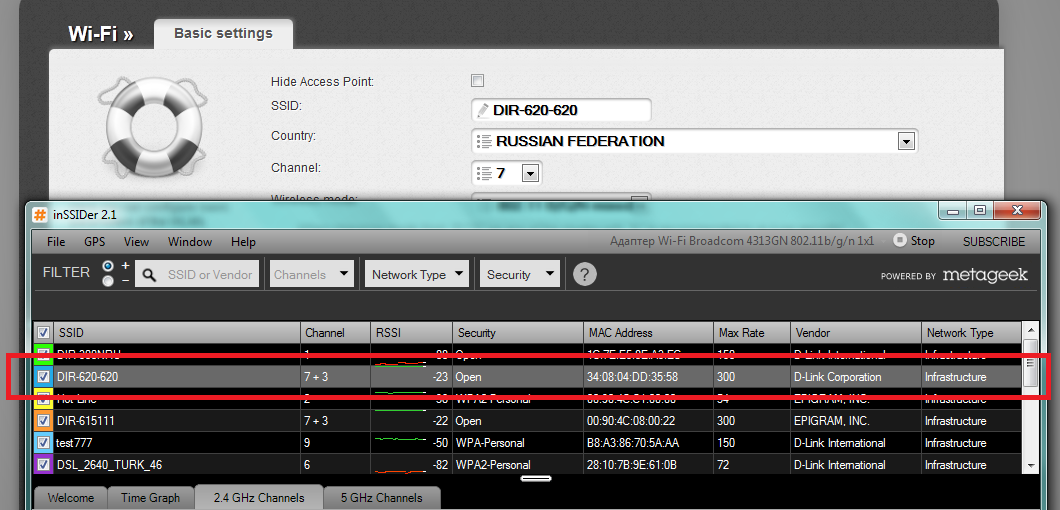Click the Stop scanning button
This screenshot has width=1060, height=510.
point(913,241)
